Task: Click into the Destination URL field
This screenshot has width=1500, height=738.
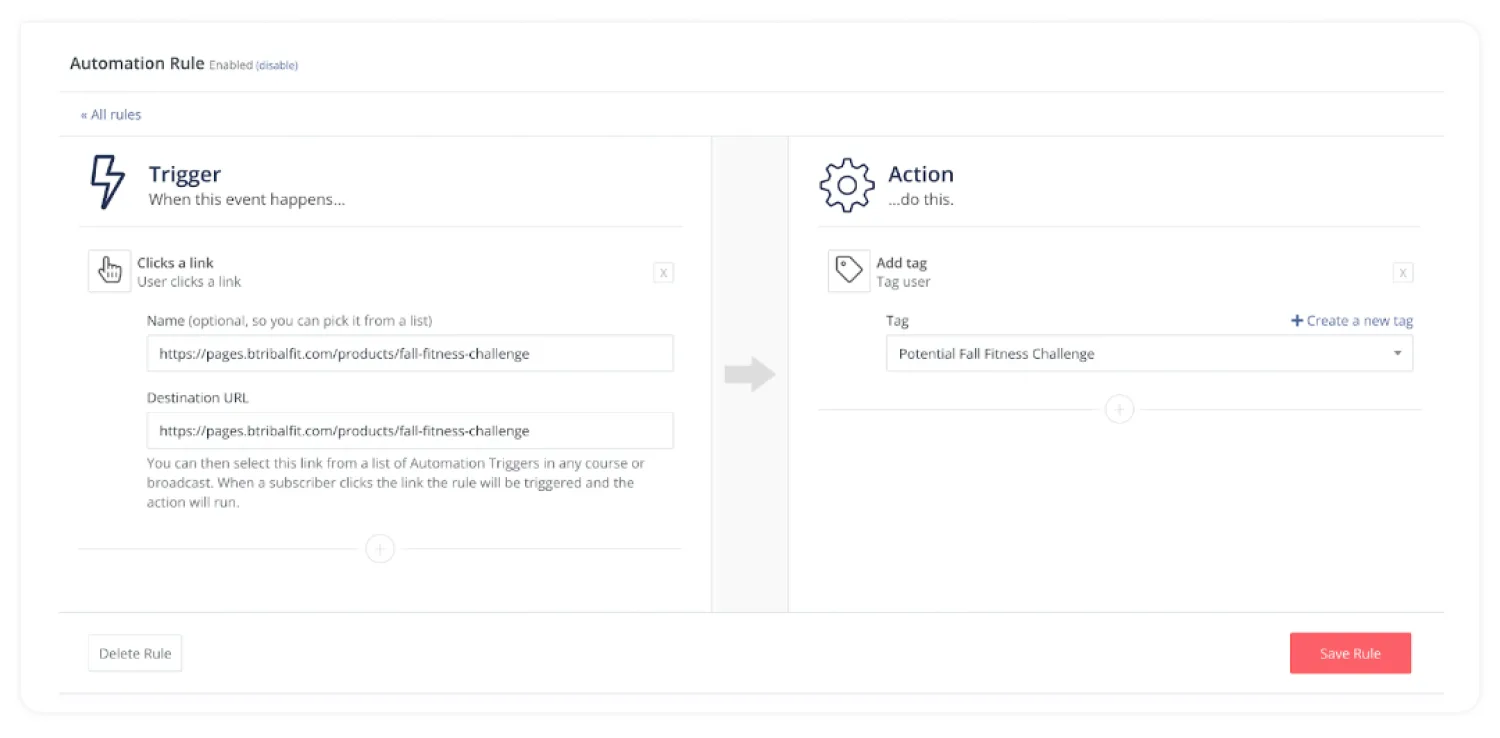Action: click(x=410, y=431)
